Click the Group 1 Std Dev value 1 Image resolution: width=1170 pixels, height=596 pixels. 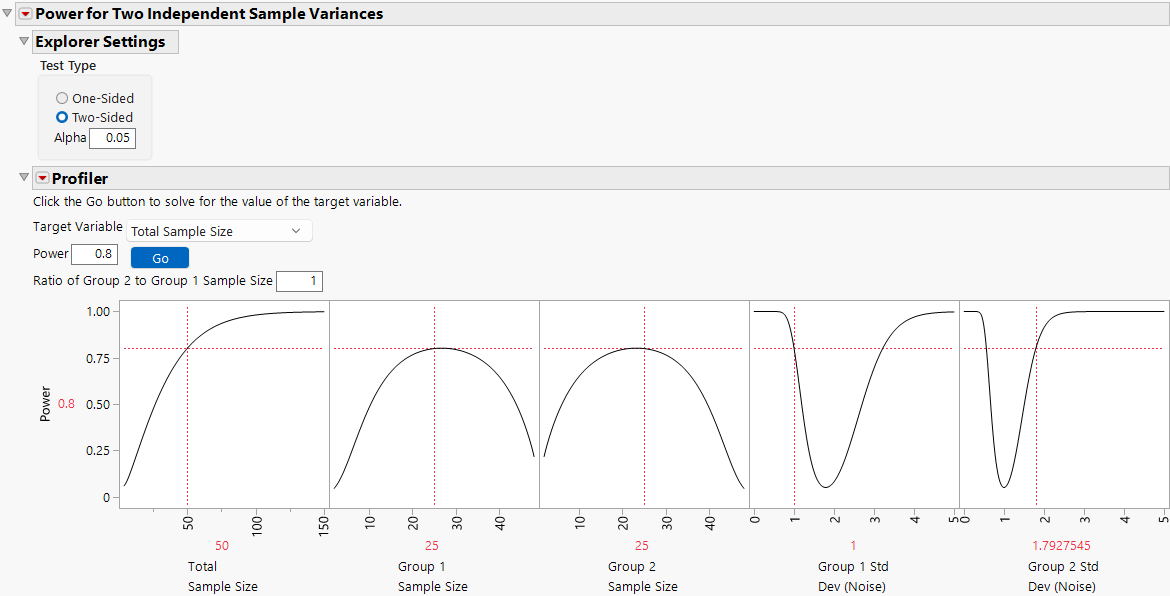point(853,545)
